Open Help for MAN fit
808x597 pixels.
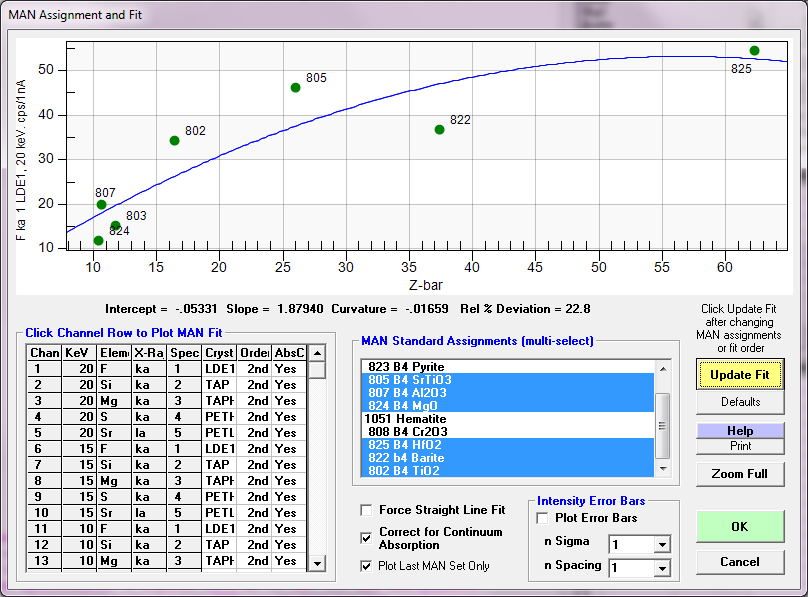point(739,430)
